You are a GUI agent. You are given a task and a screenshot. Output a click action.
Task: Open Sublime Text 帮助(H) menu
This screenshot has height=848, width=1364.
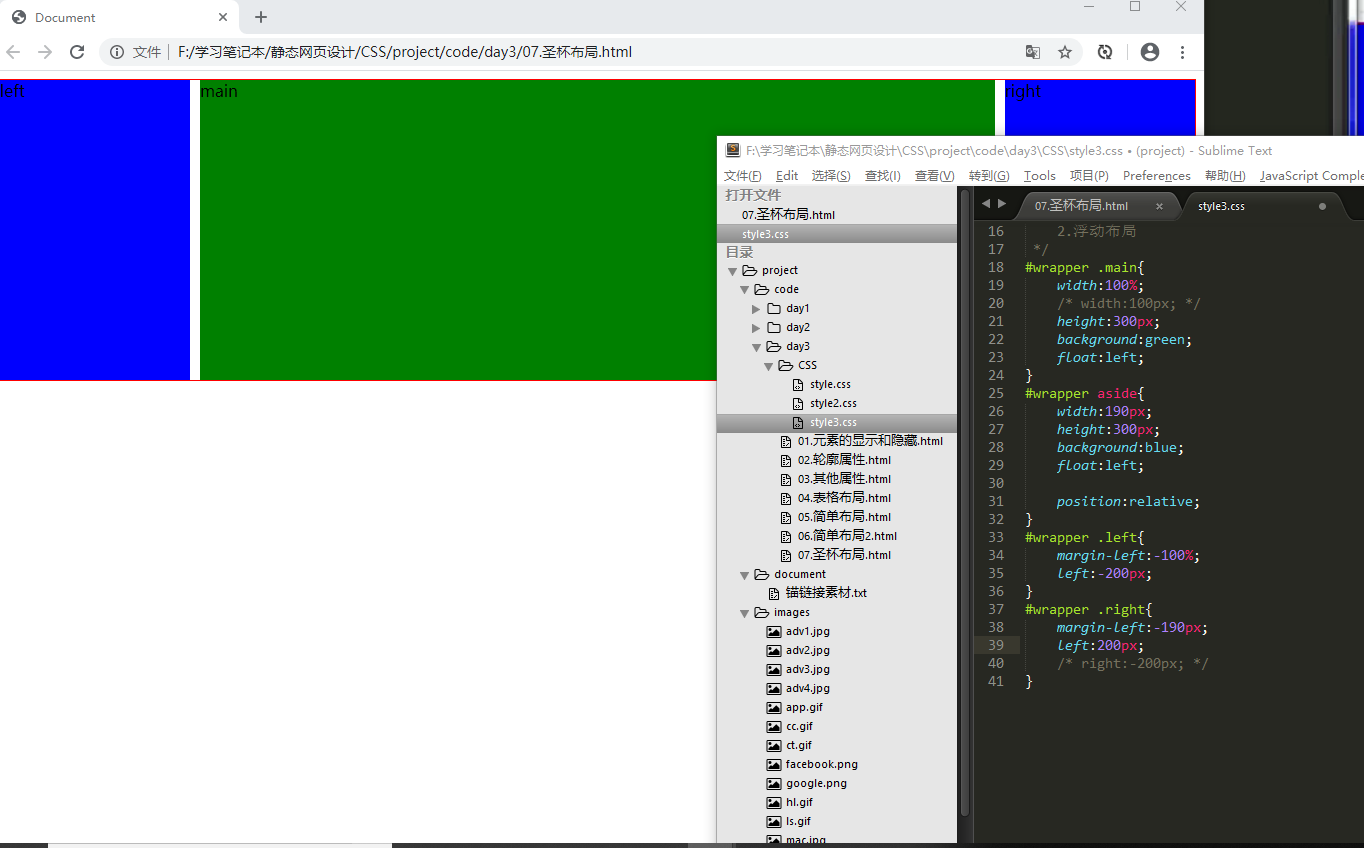(x=1225, y=176)
